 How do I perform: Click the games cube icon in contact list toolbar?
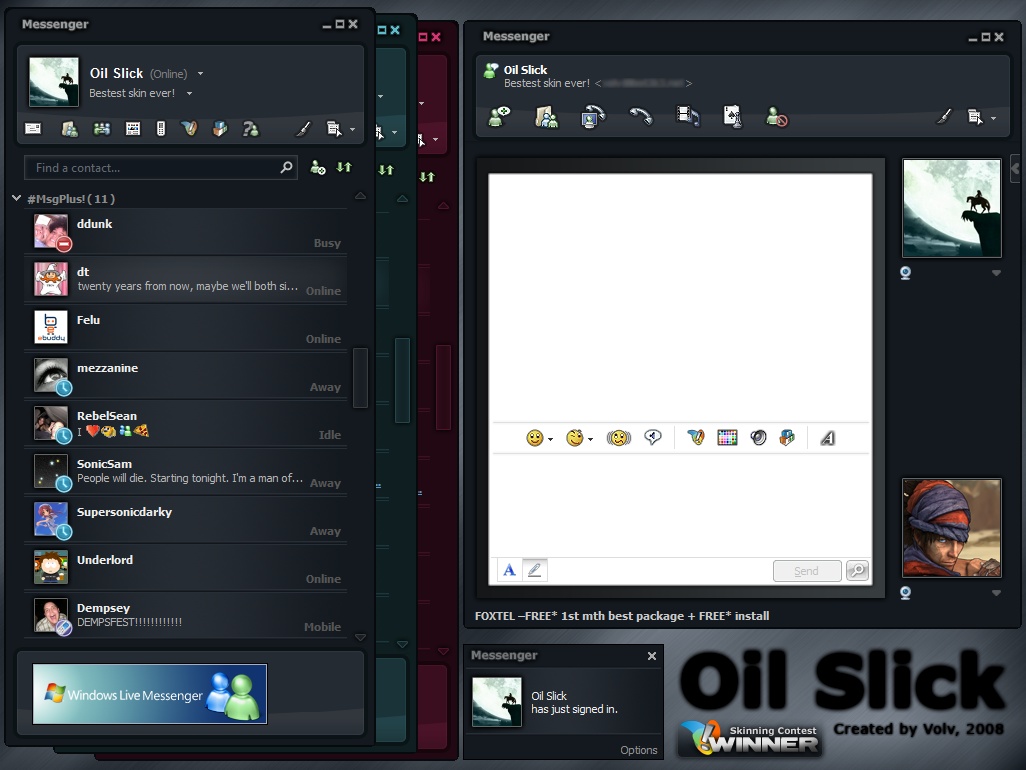pyautogui.click(x=221, y=129)
